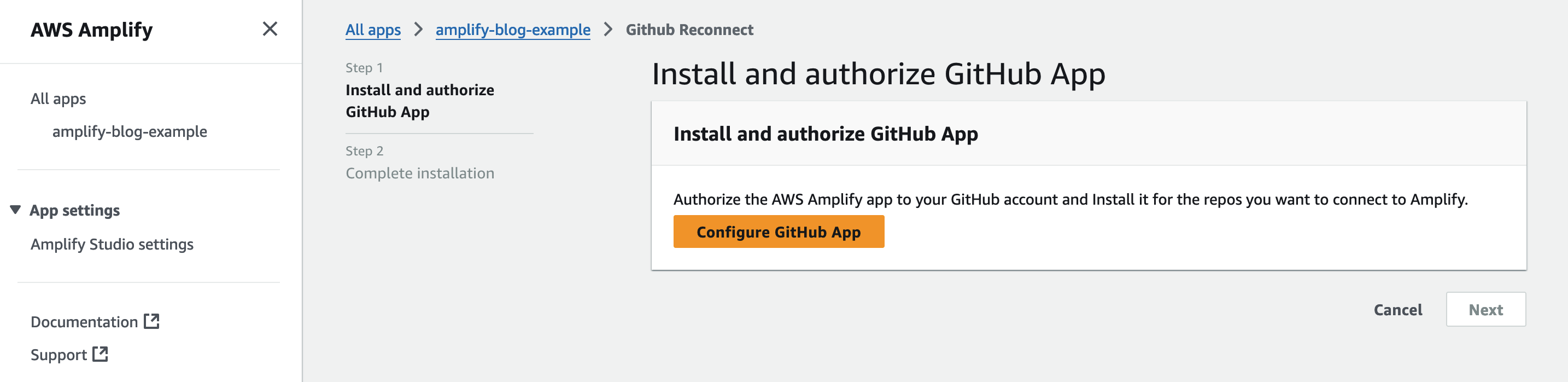The height and width of the screenshot is (382, 1568).
Task: Click the Support external link icon
Action: pyautogui.click(x=101, y=354)
